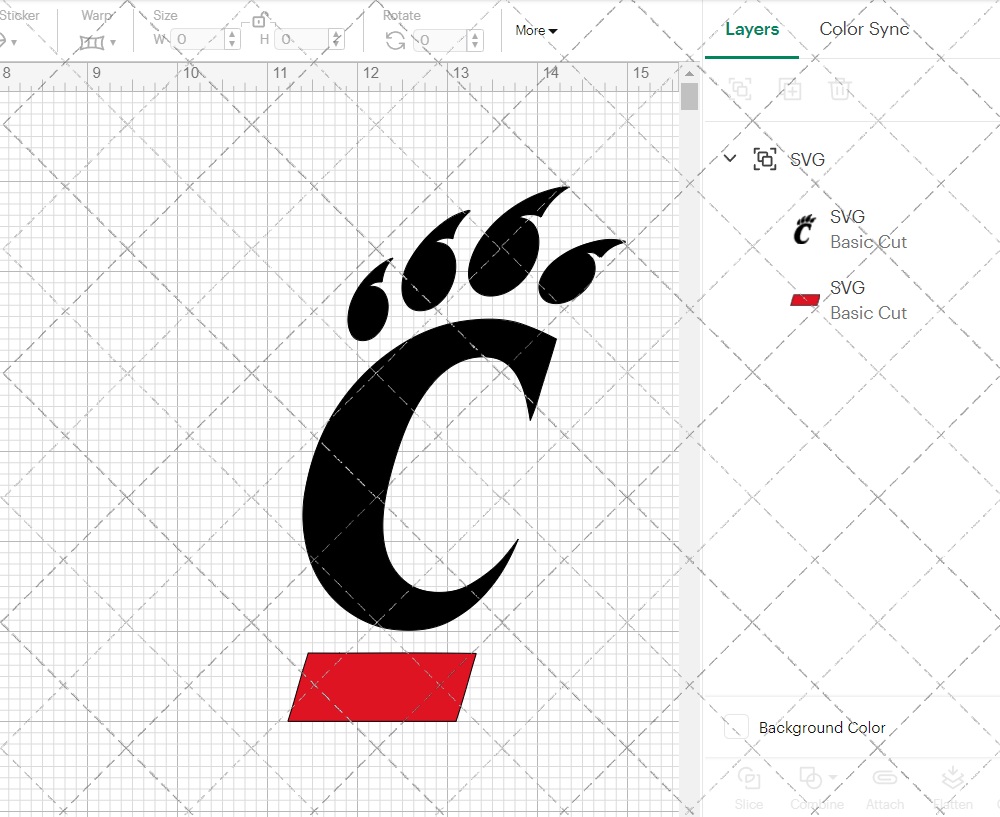Click the duplicate plus icon in Layers panel

click(x=790, y=89)
